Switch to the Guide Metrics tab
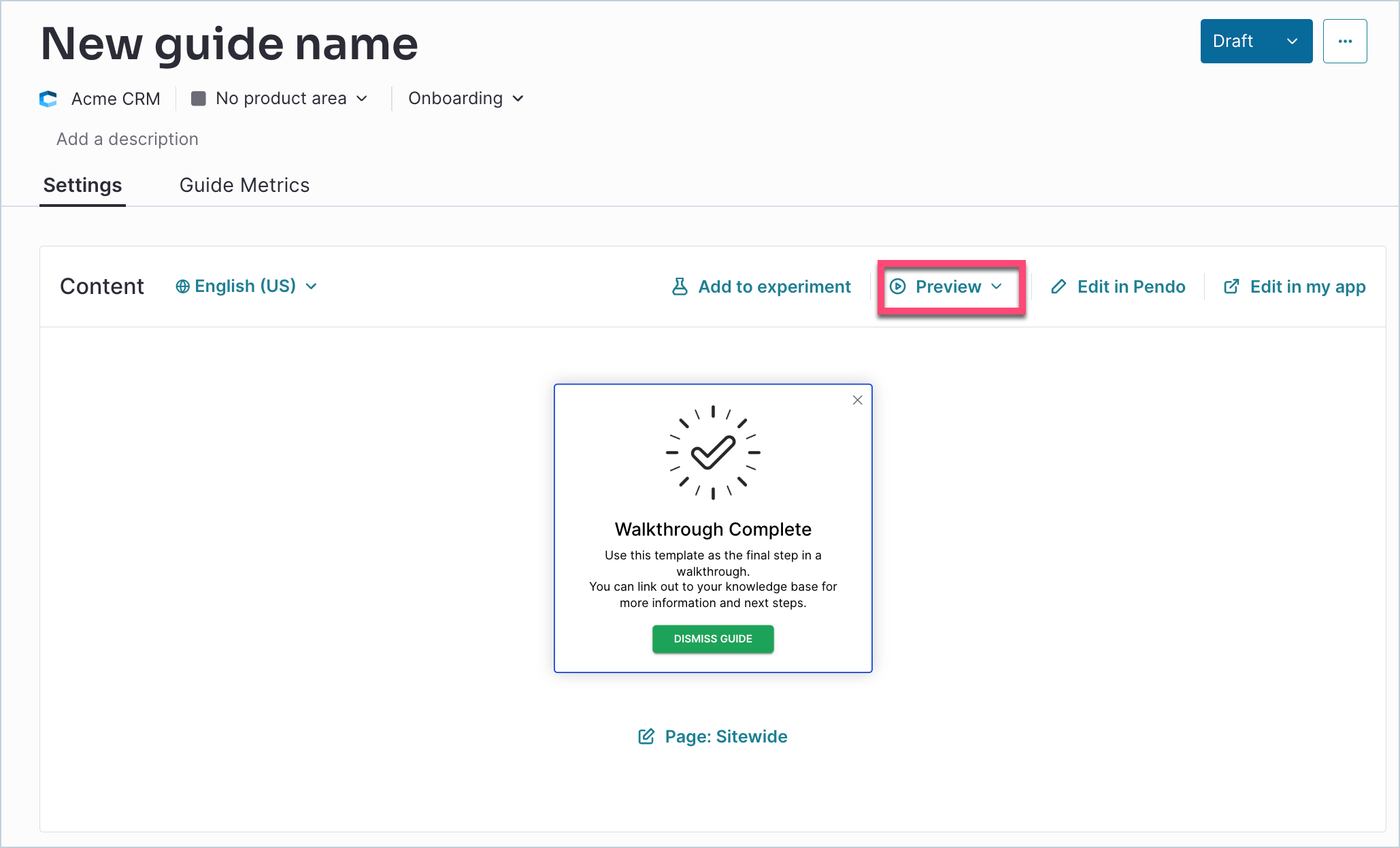1400x848 pixels. coord(244,185)
